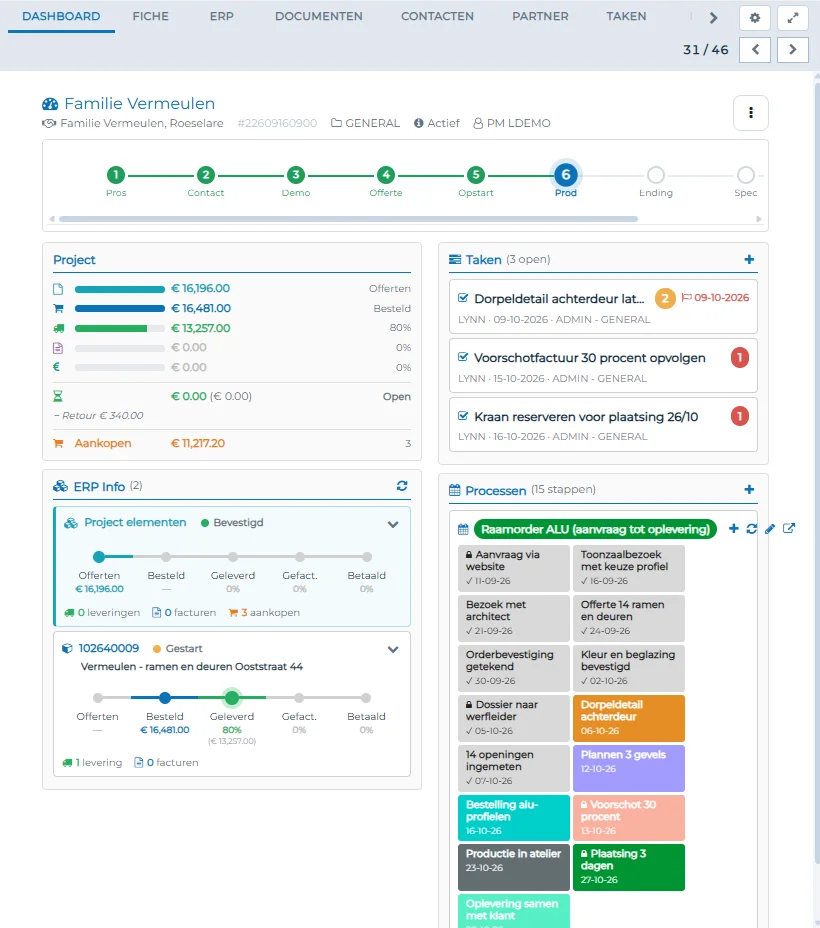Open the 1 levering link

92,762
